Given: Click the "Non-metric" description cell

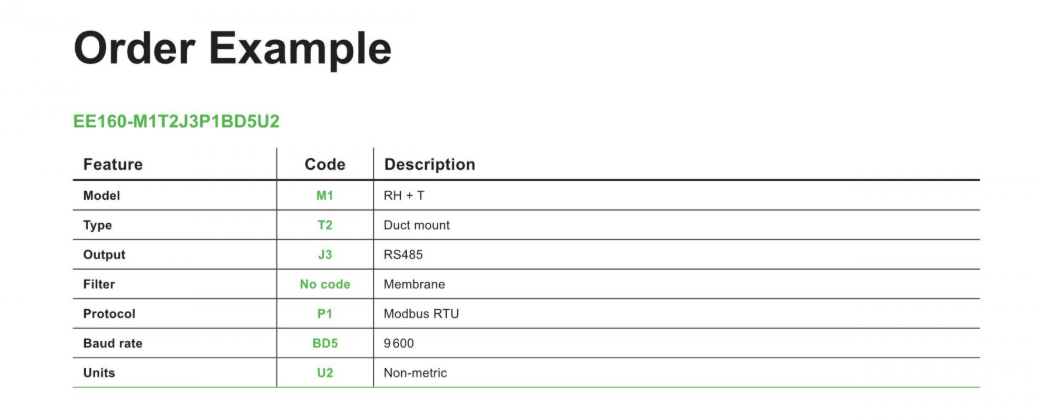Looking at the screenshot, I should pos(416,373).
